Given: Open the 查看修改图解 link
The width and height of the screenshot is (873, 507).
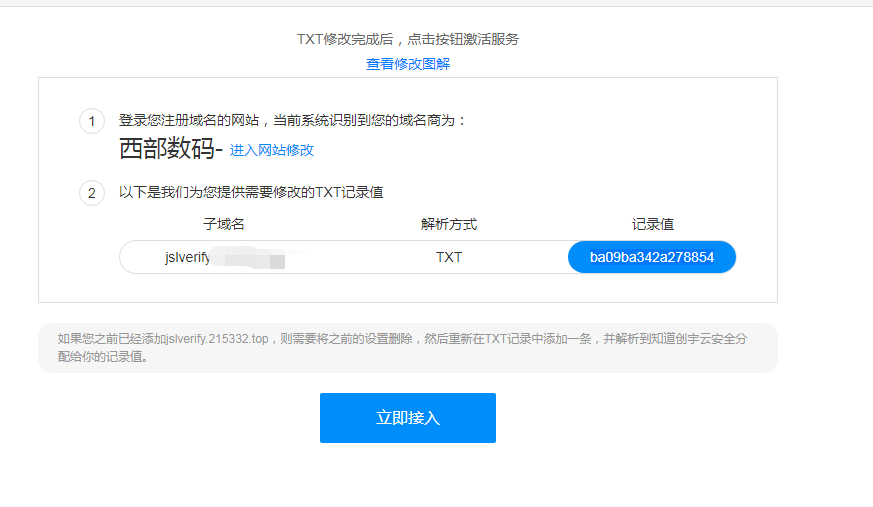Looking at the screenshot, I should coord(407,64).
